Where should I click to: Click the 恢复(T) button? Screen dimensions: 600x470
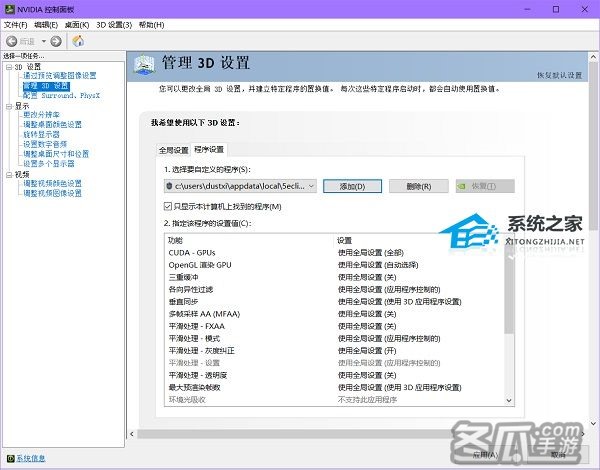pos(485,186)
